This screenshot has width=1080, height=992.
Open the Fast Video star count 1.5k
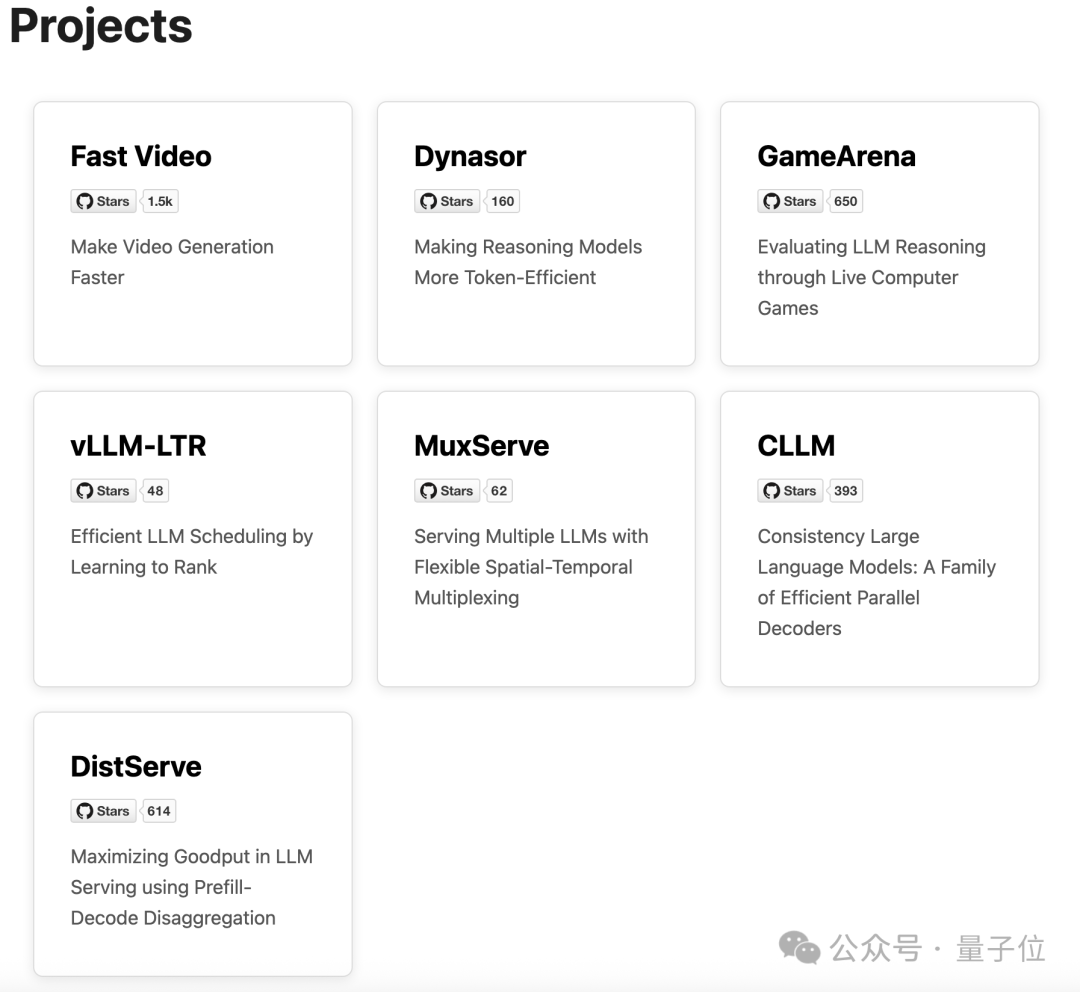(160, 201)
